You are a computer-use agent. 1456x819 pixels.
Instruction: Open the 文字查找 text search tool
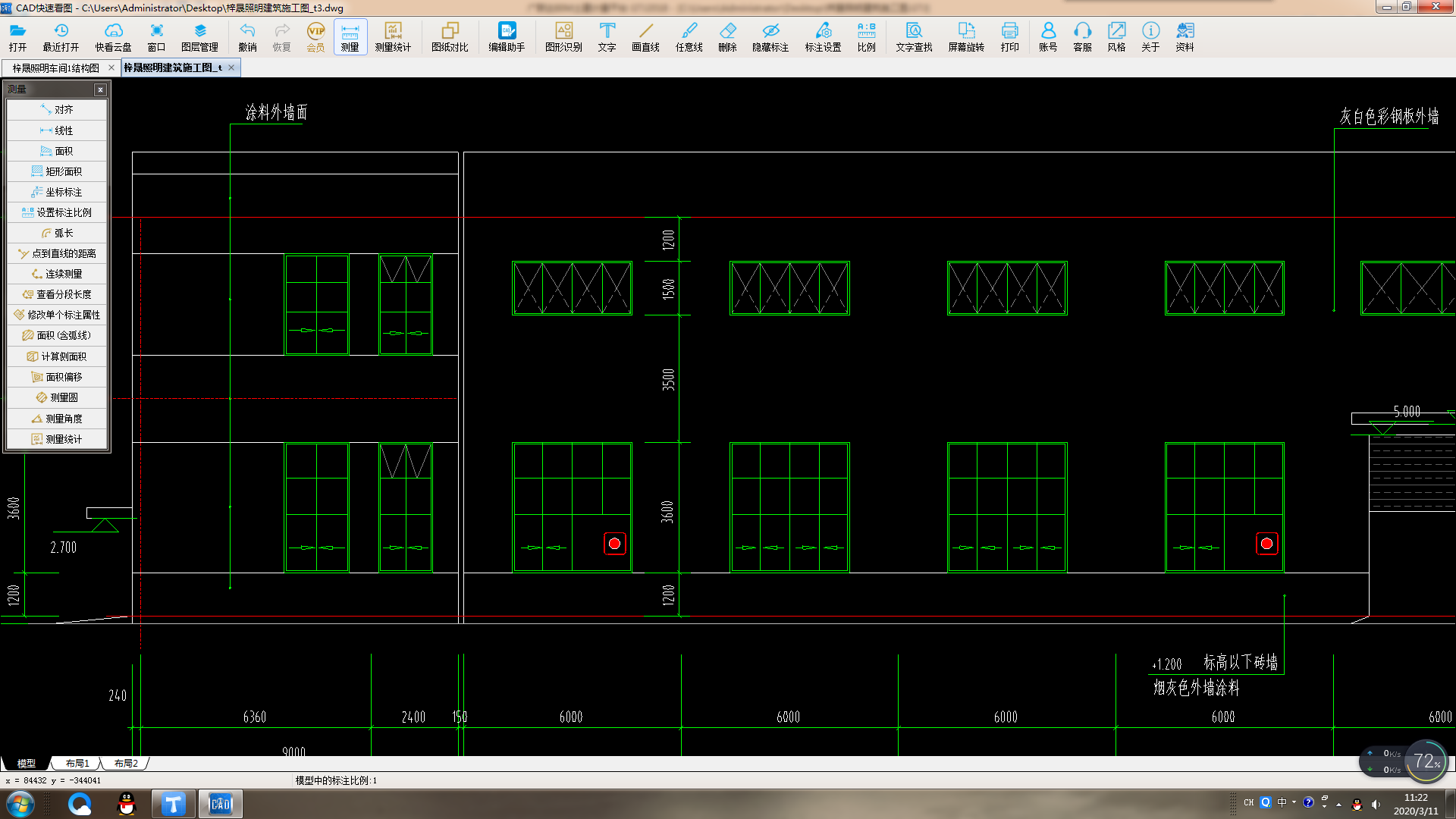pos(914,36)
